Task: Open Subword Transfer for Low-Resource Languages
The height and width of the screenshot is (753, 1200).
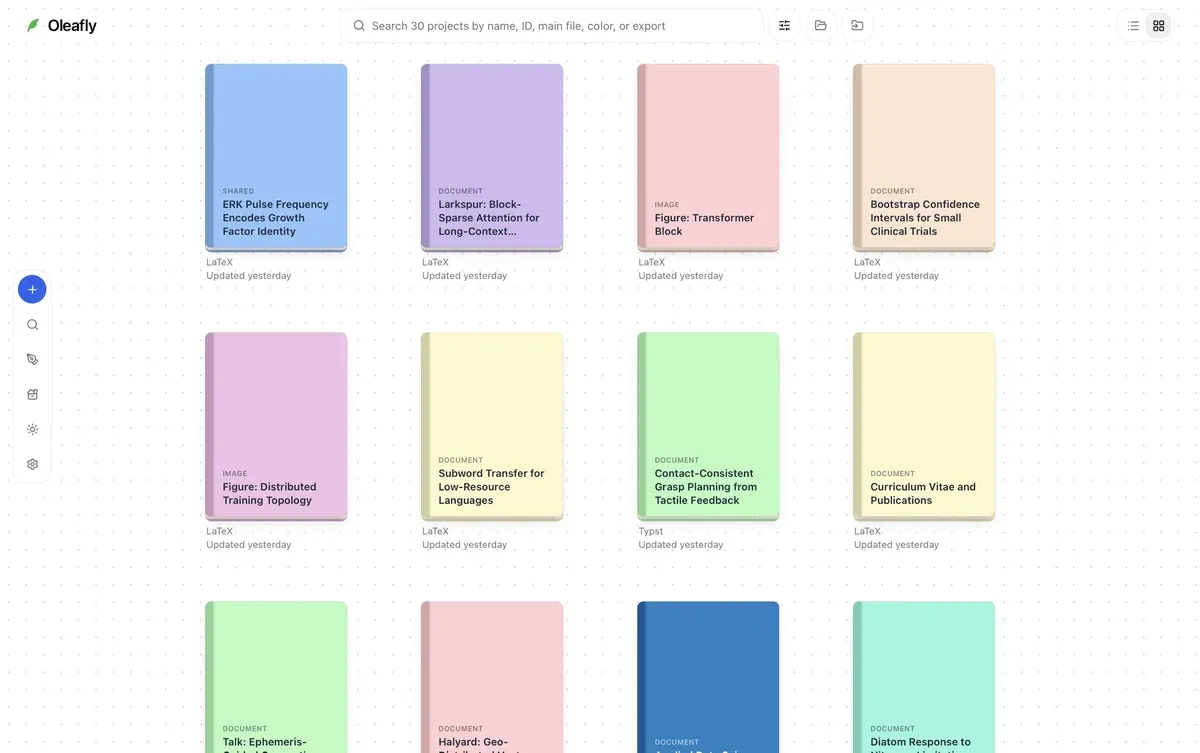Action: (x=492, y=426)
